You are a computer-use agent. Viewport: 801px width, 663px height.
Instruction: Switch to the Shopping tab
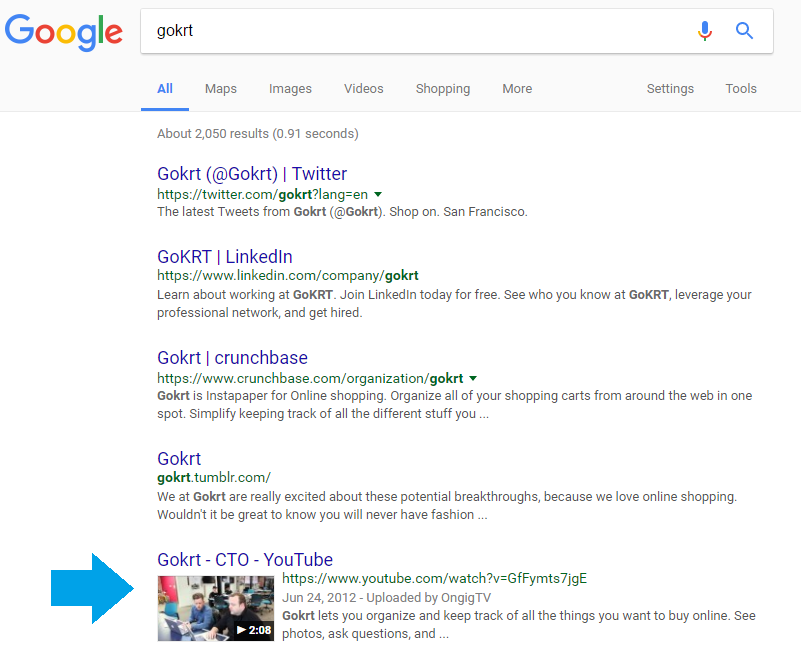[x=443, y=89]
